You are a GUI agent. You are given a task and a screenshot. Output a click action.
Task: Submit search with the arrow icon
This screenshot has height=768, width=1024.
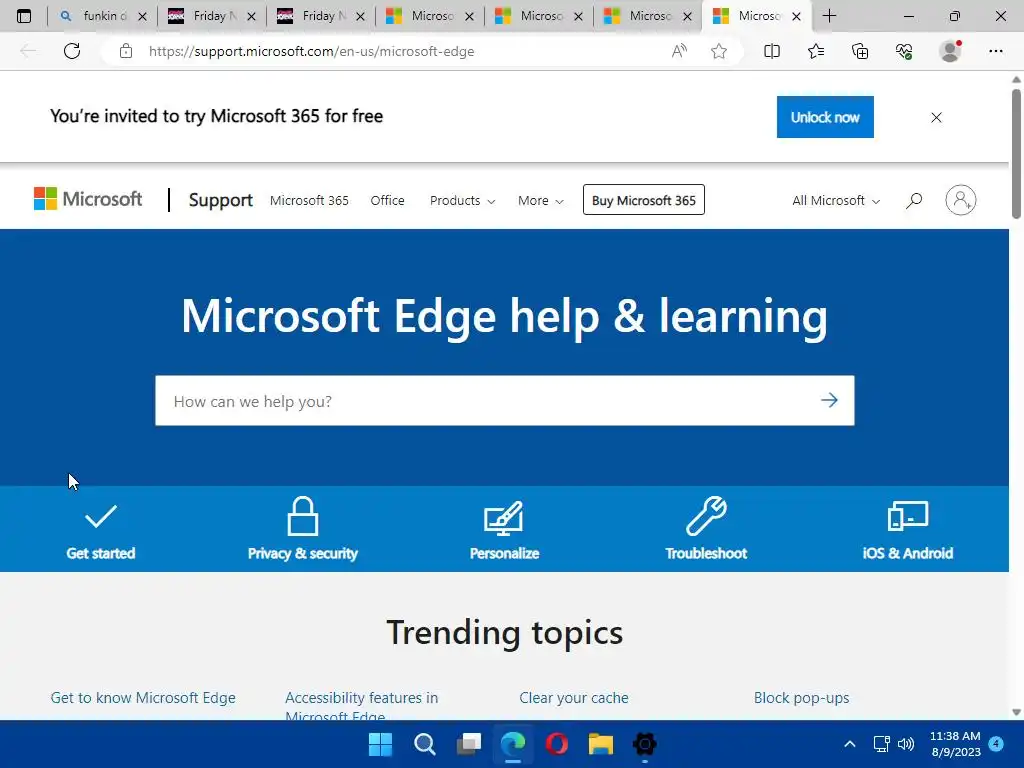pyautogui.click(x=829, y=400)
